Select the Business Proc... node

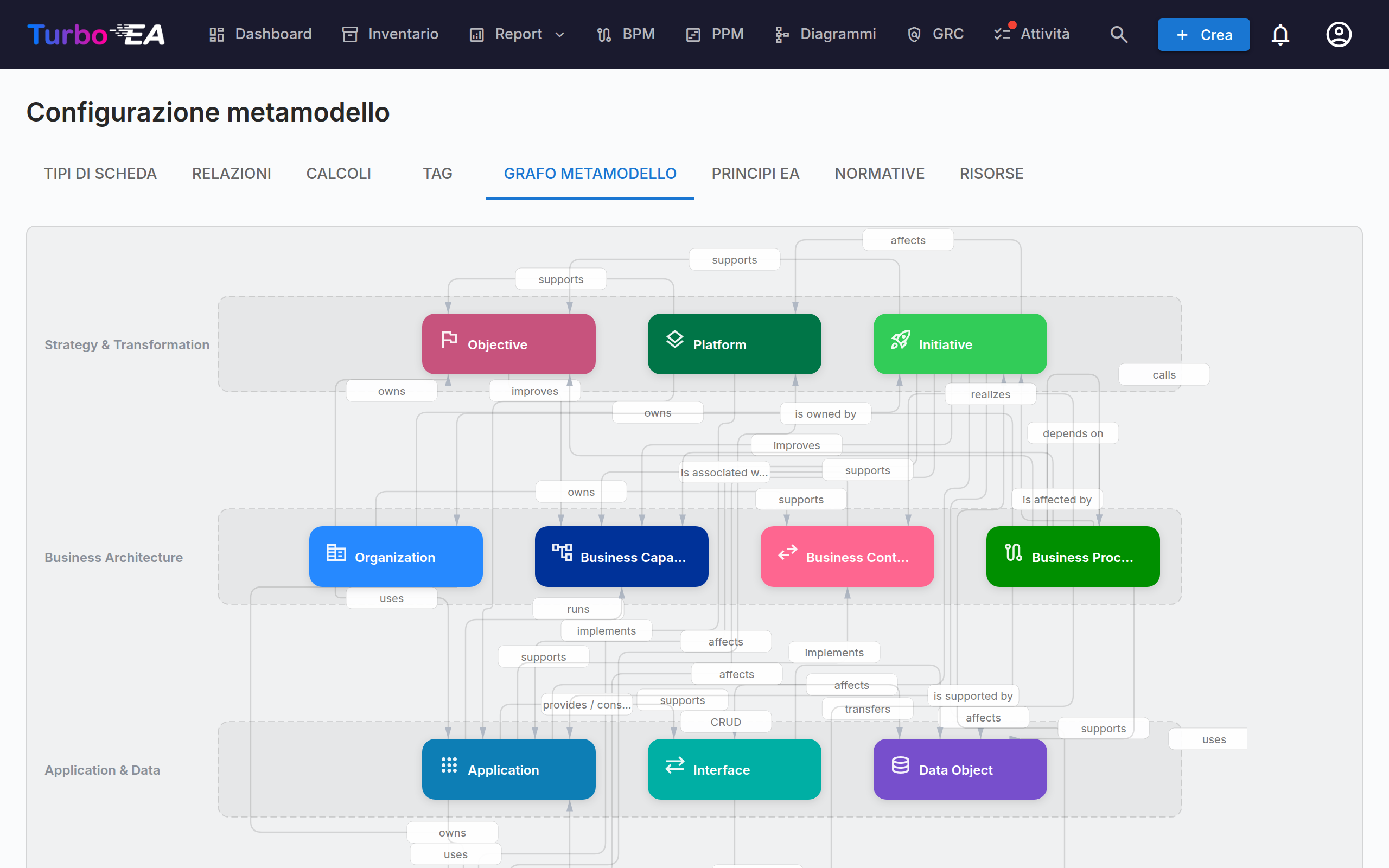coord(1073,556)
